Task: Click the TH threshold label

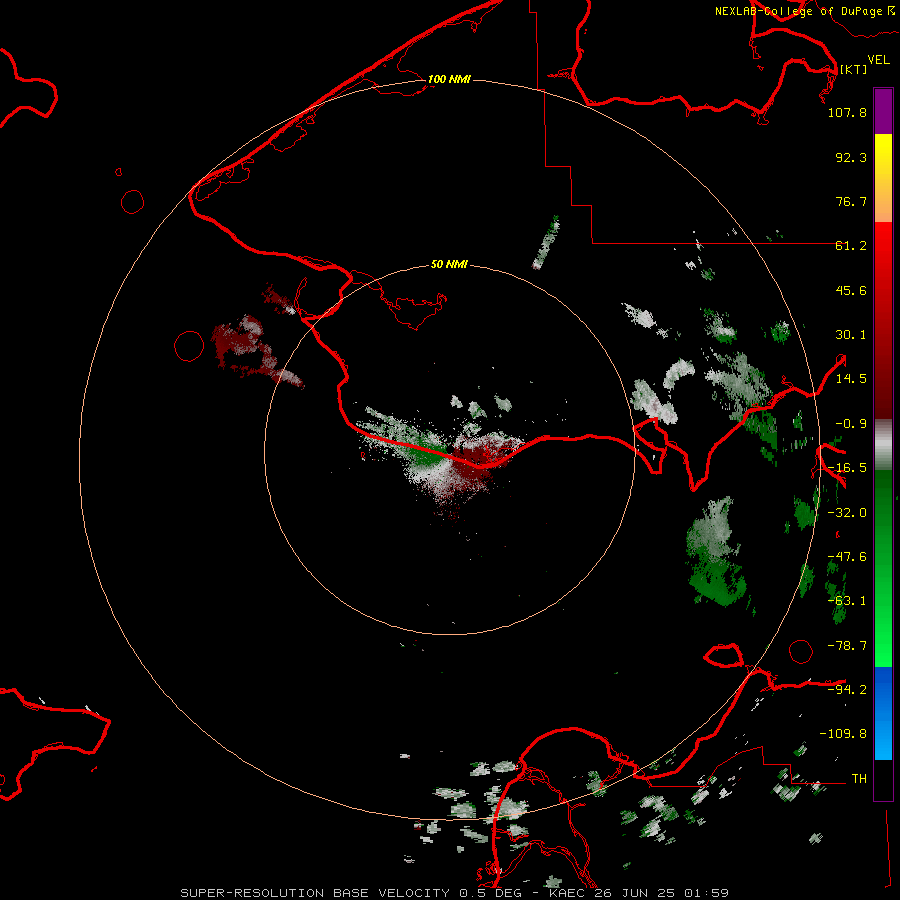Action: coord(859,779)
